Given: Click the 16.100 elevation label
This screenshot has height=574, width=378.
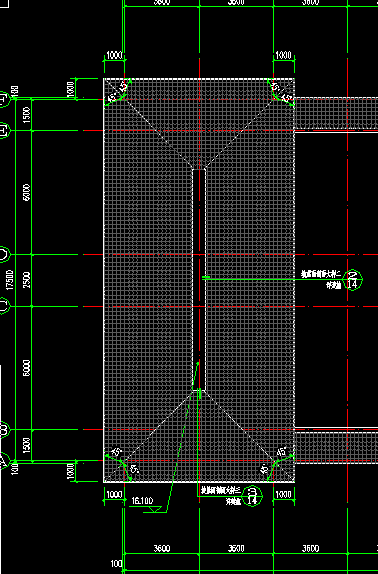Looking at the screenshot, I should (x=142, y=500).
